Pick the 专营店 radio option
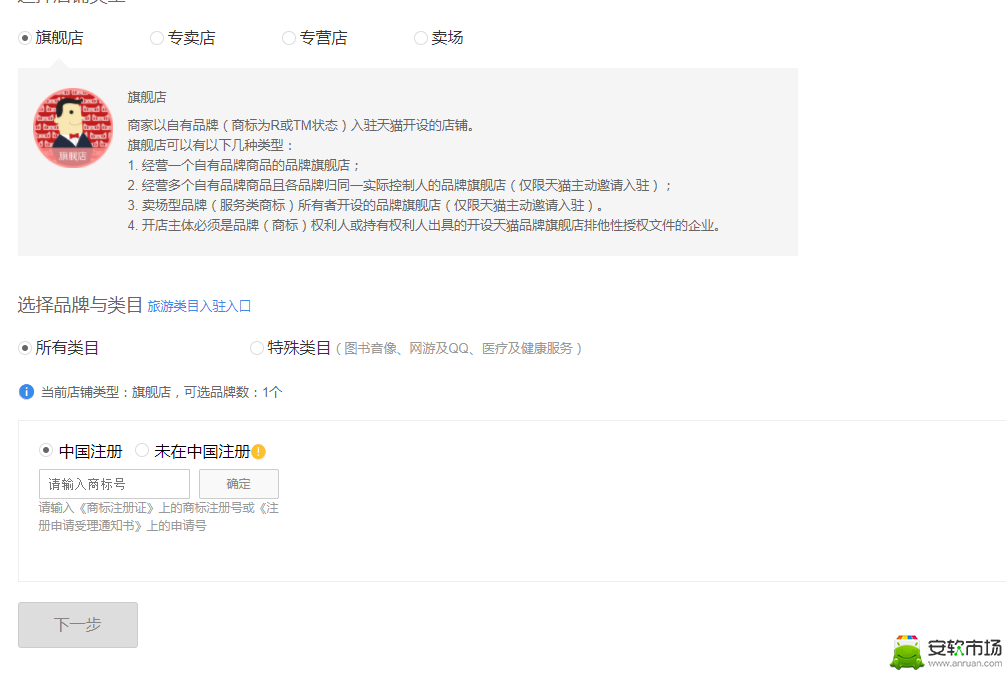 (x=289, y=38)
